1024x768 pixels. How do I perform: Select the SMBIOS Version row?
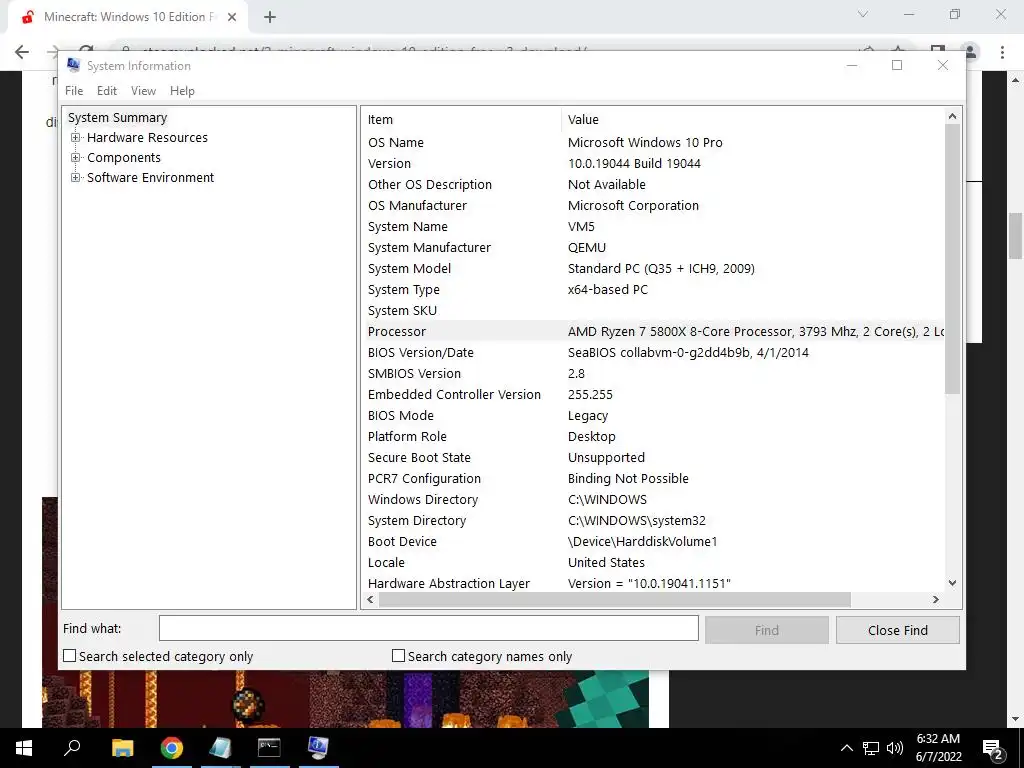653,374
